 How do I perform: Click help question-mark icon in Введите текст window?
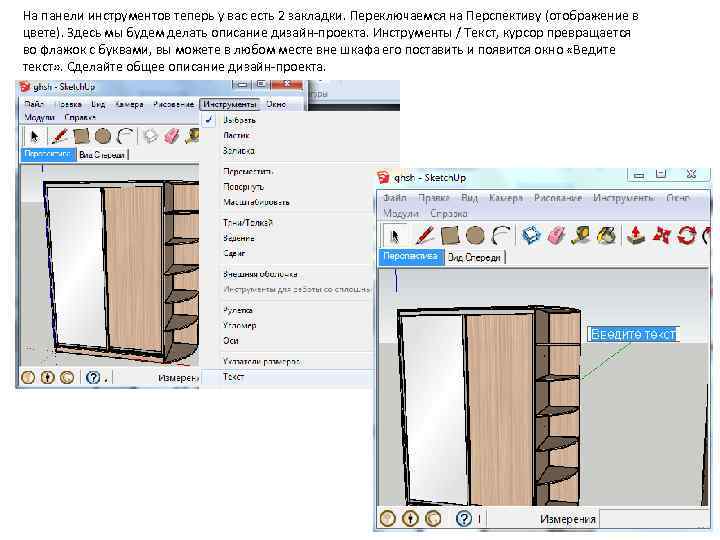[x=464, y=518]
